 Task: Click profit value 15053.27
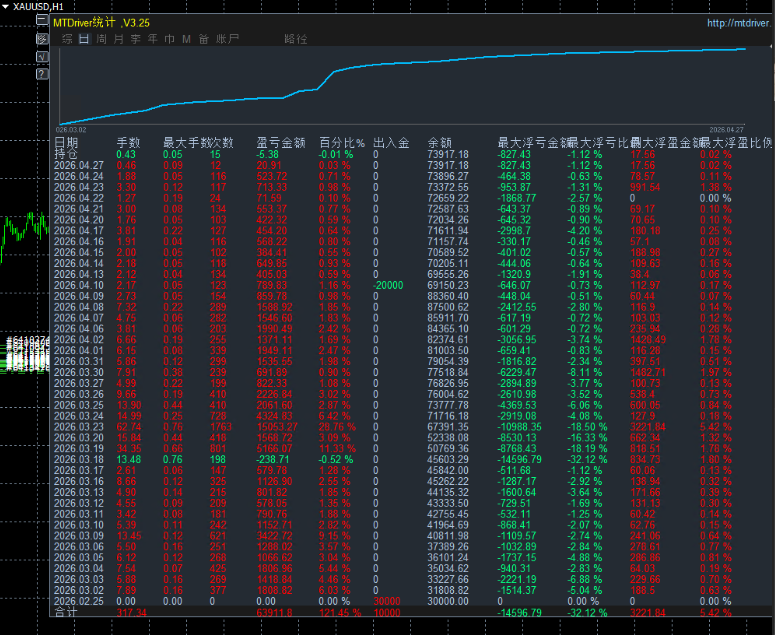(x=277, y=426)
